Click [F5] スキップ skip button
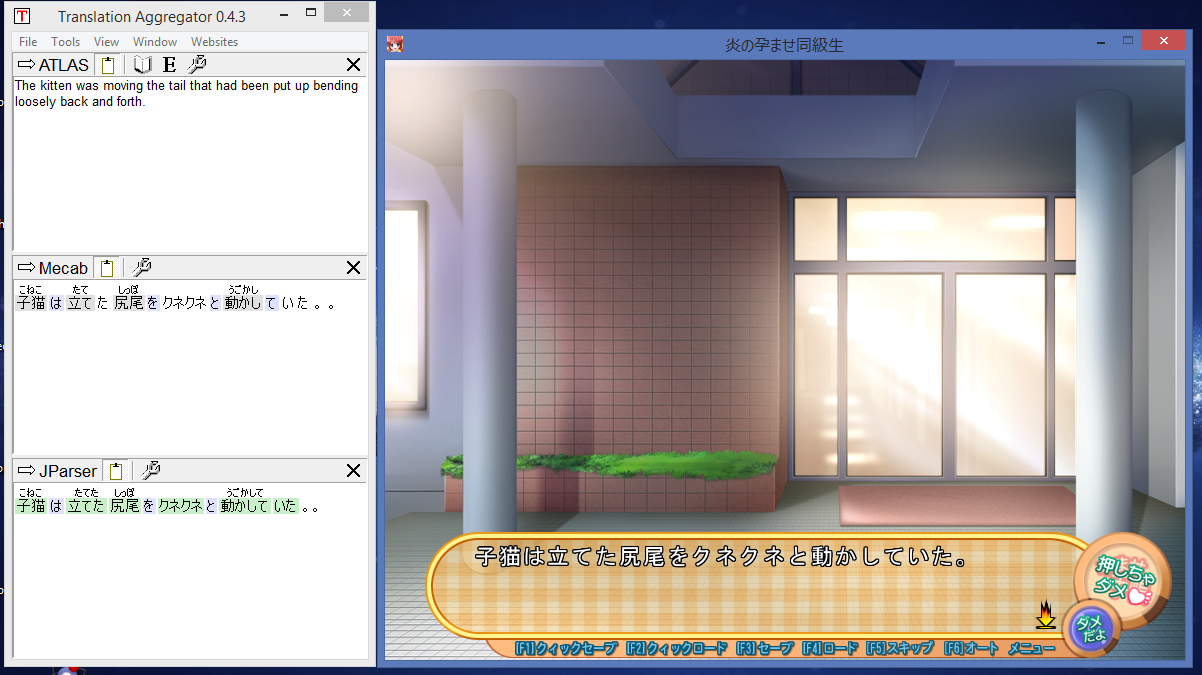 click(900, 648)
